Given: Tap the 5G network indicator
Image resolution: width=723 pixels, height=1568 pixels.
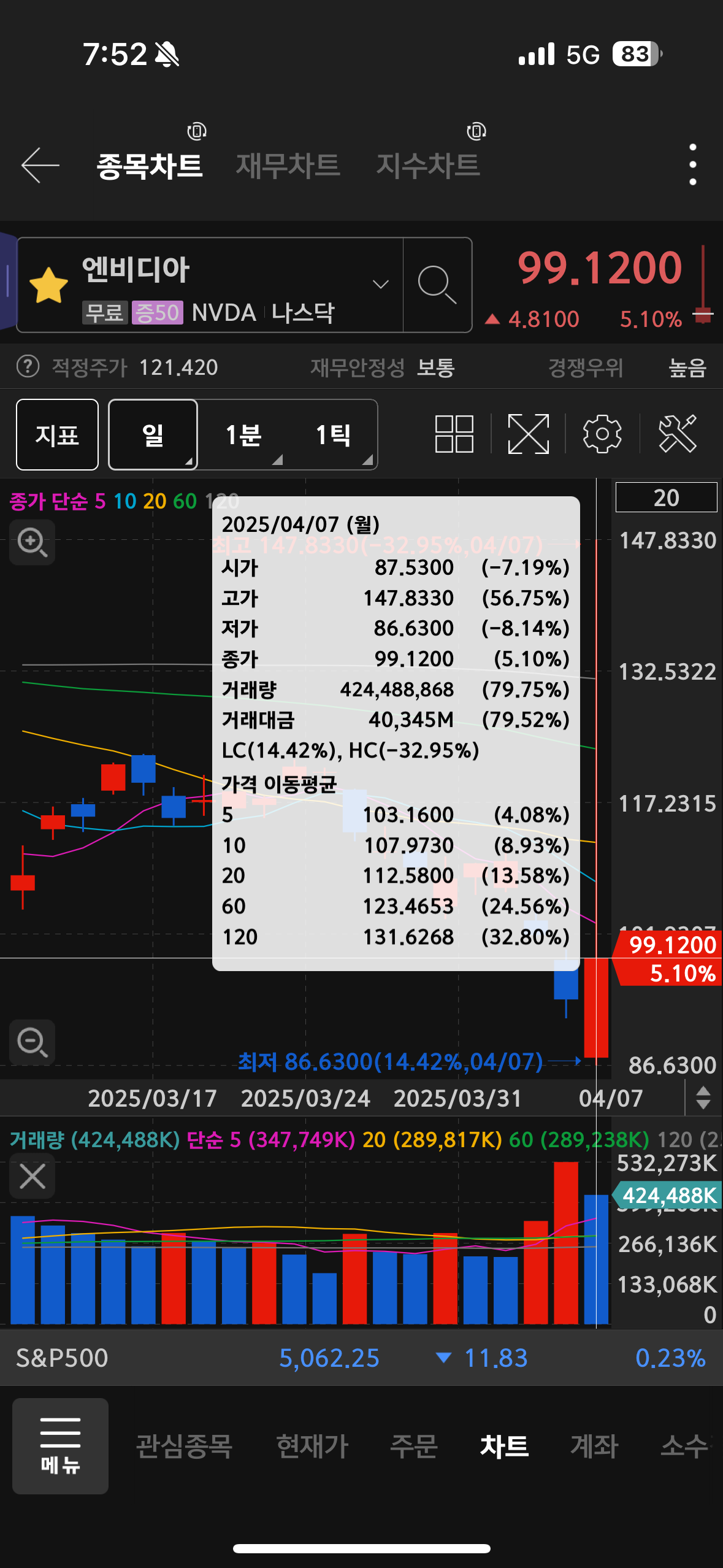Looking at the screenshot, I should pyautogui.click(x=583, y=55).
